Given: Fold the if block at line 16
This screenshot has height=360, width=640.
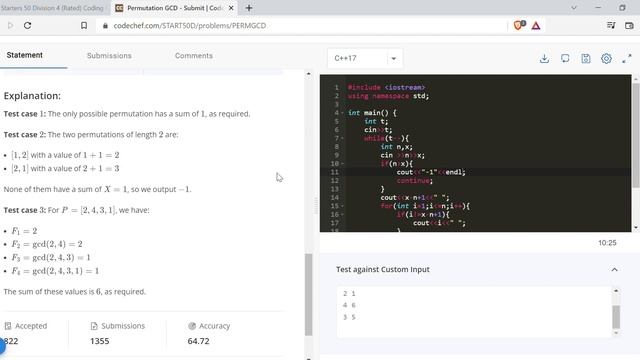Looking at the screenshot, I should [342, 215].
